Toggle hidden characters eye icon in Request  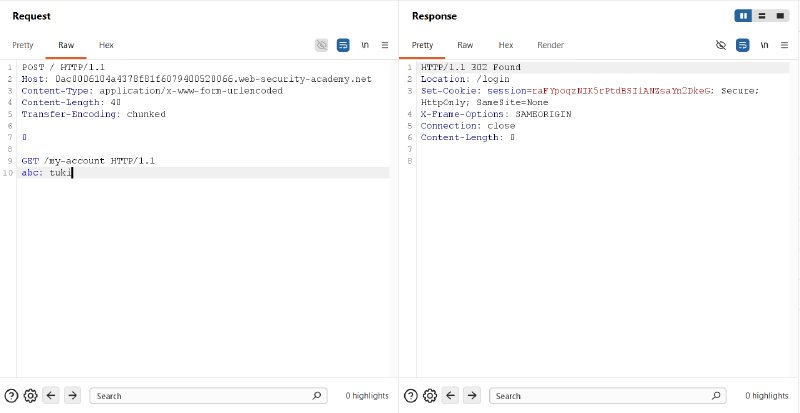[321, 45]
